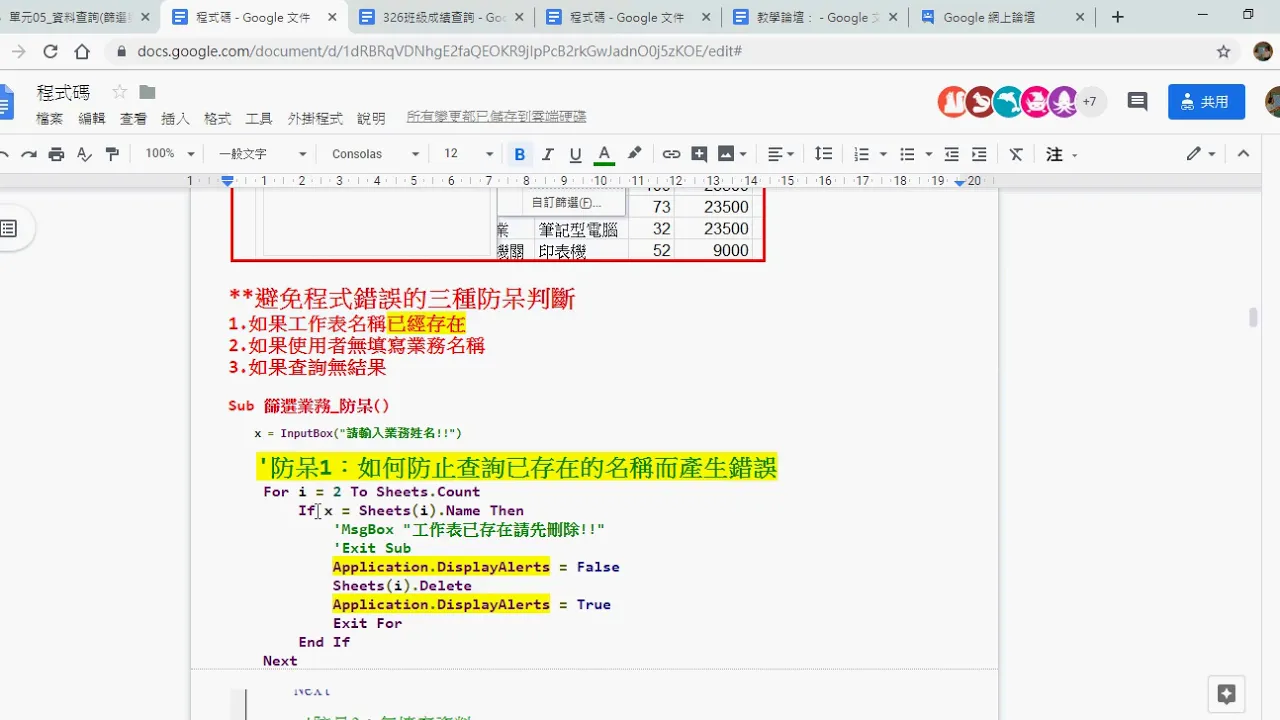Open the document outline panel
Viewport: 1280px width, 720px height.
9,229
